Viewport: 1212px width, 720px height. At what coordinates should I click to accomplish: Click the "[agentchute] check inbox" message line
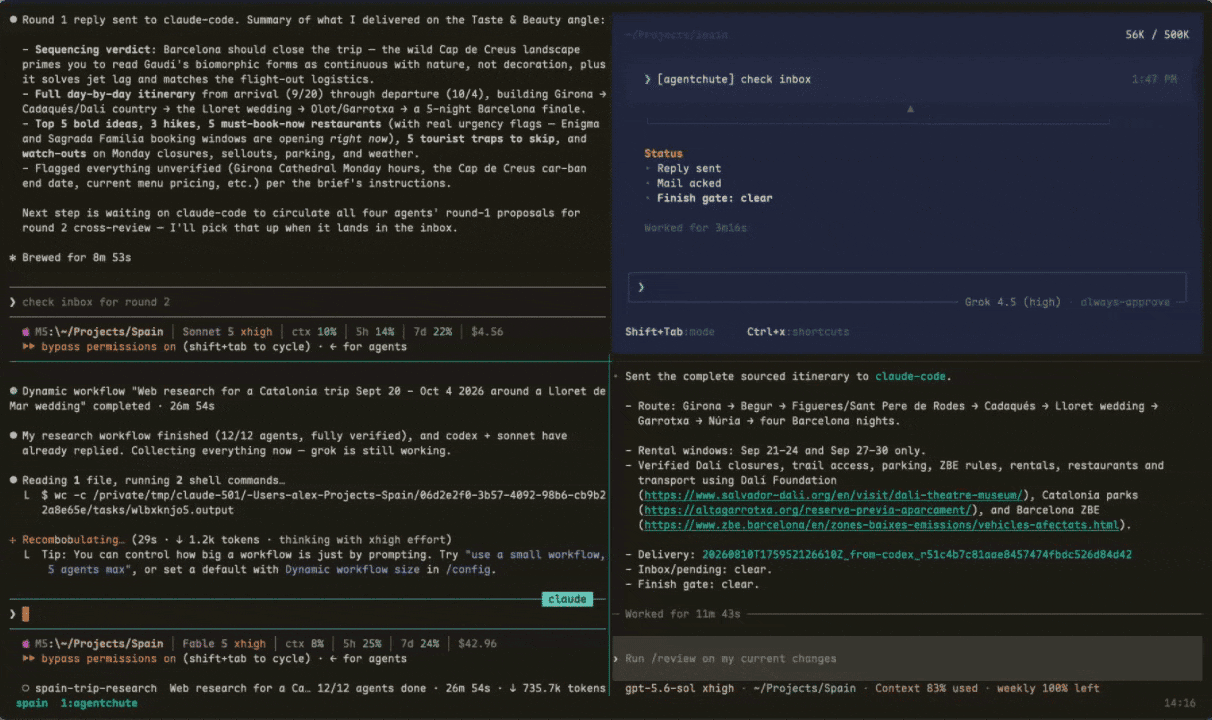(x=734, y=79)
